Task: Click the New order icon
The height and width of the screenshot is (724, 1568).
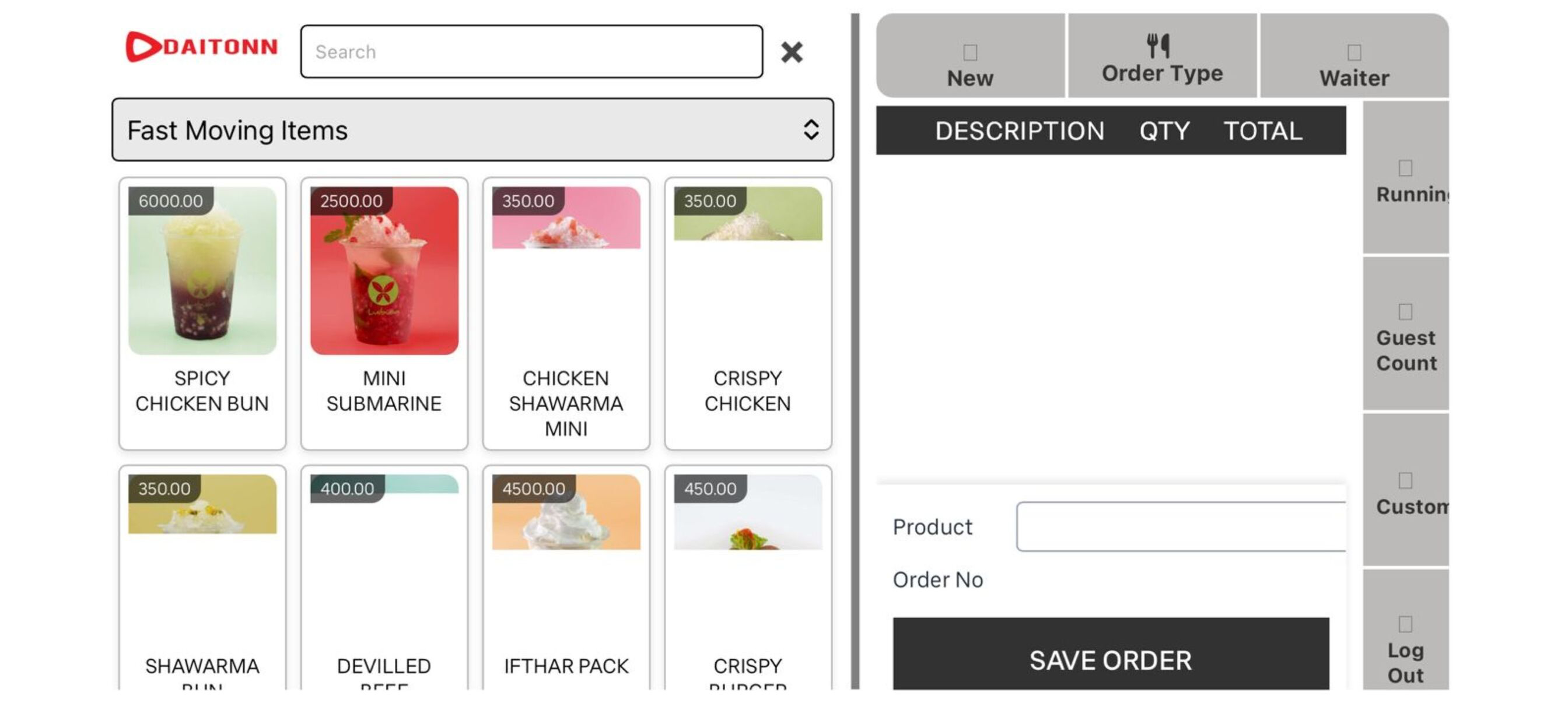Action: coord(970,53)
